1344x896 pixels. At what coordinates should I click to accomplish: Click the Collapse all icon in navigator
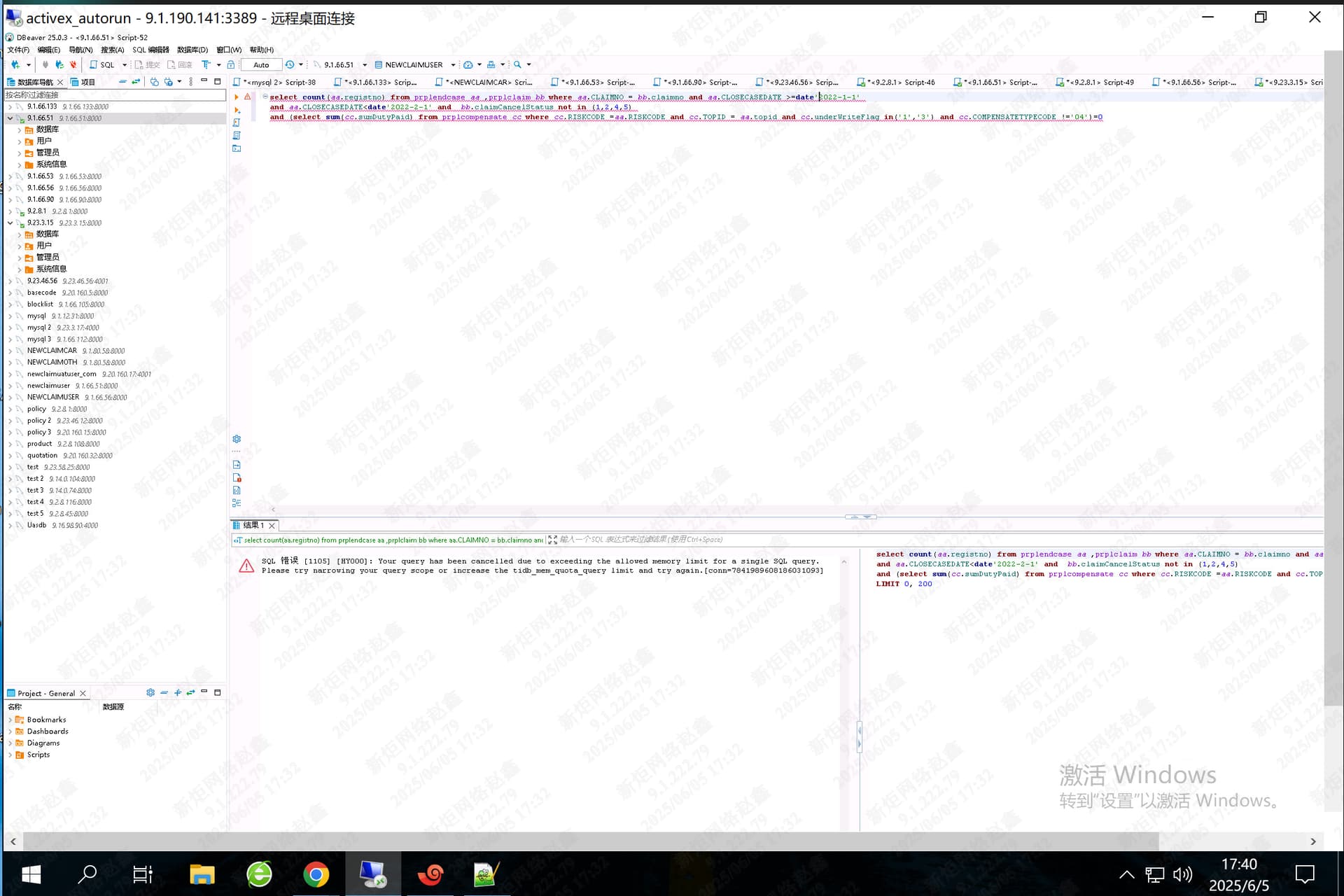(122, 82)
